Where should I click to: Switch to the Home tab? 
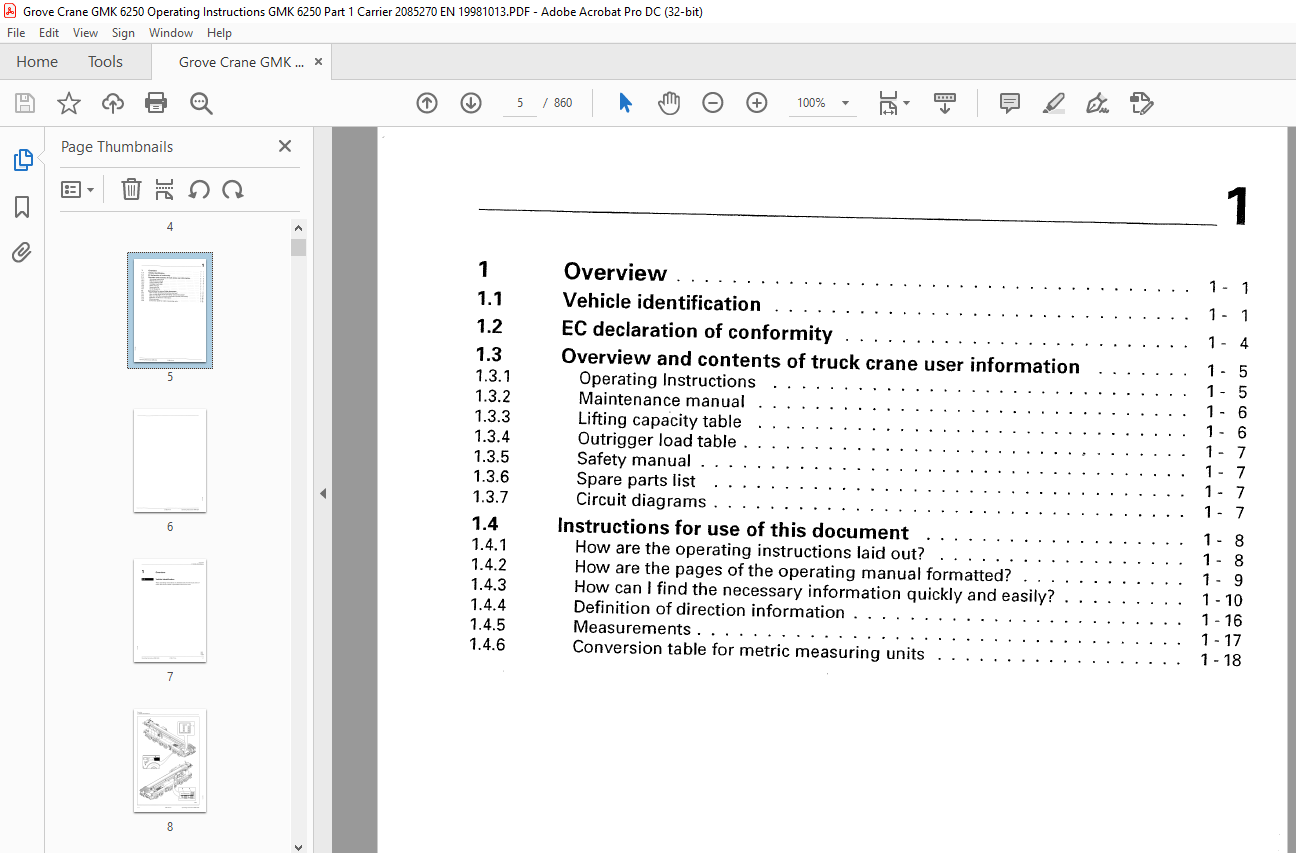click(x=37, y=62)
